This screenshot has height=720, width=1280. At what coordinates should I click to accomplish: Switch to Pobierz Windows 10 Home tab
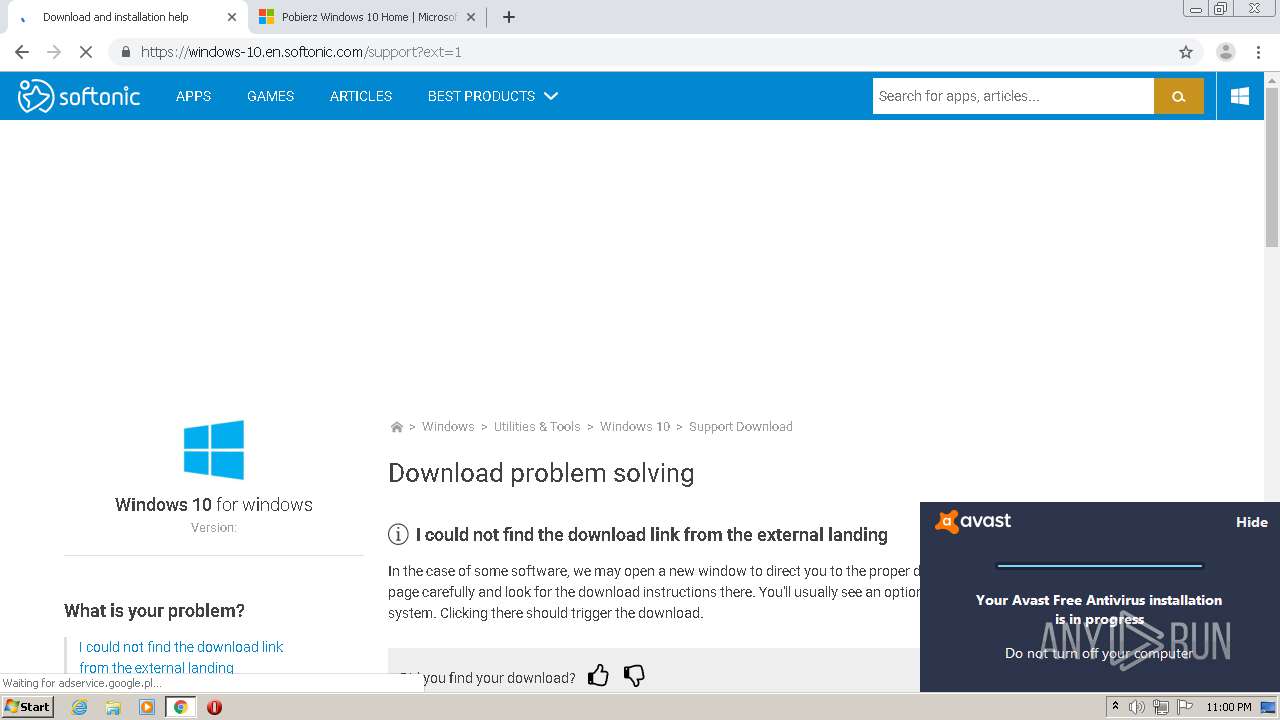click(x=367, y=17)
